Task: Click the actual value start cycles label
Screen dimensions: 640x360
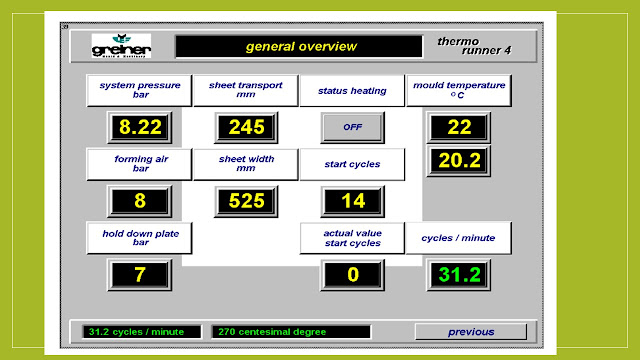Action: tap(352, 238)
